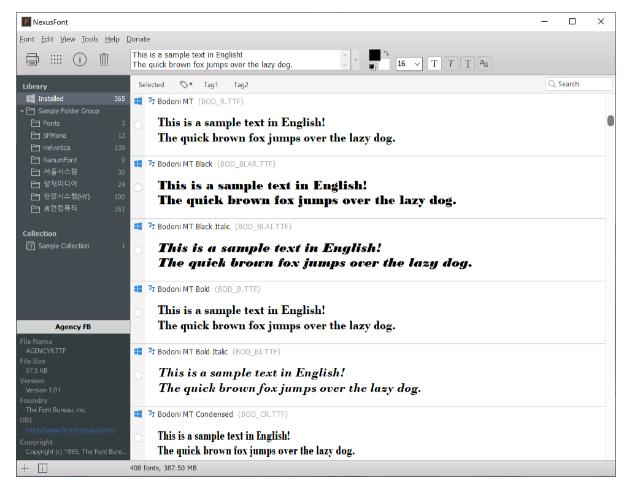Click TrueType icon next to Bodoni MT Bold

(151, 288)
